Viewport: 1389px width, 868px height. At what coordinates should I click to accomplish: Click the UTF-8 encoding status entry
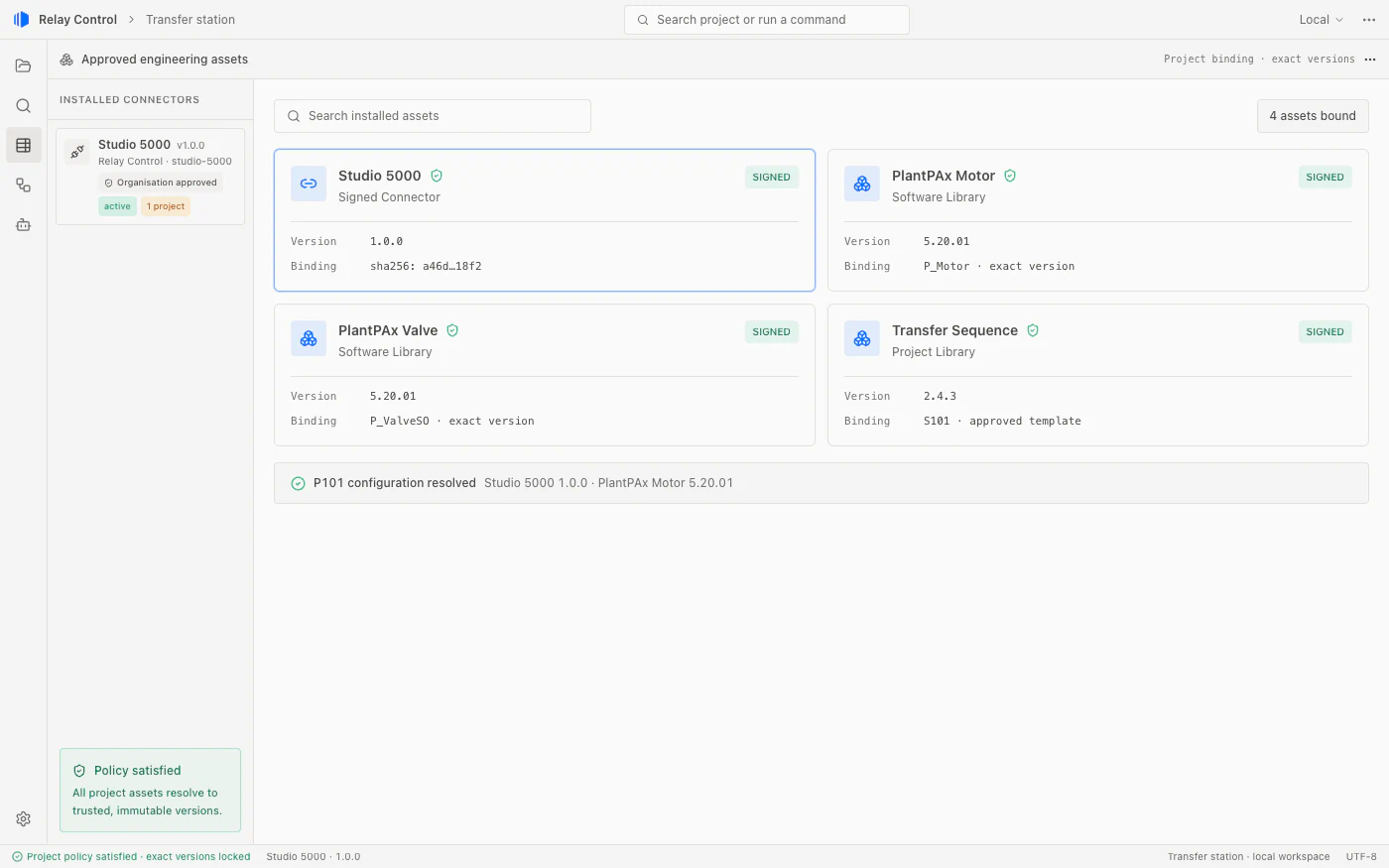pos(1361,857)
